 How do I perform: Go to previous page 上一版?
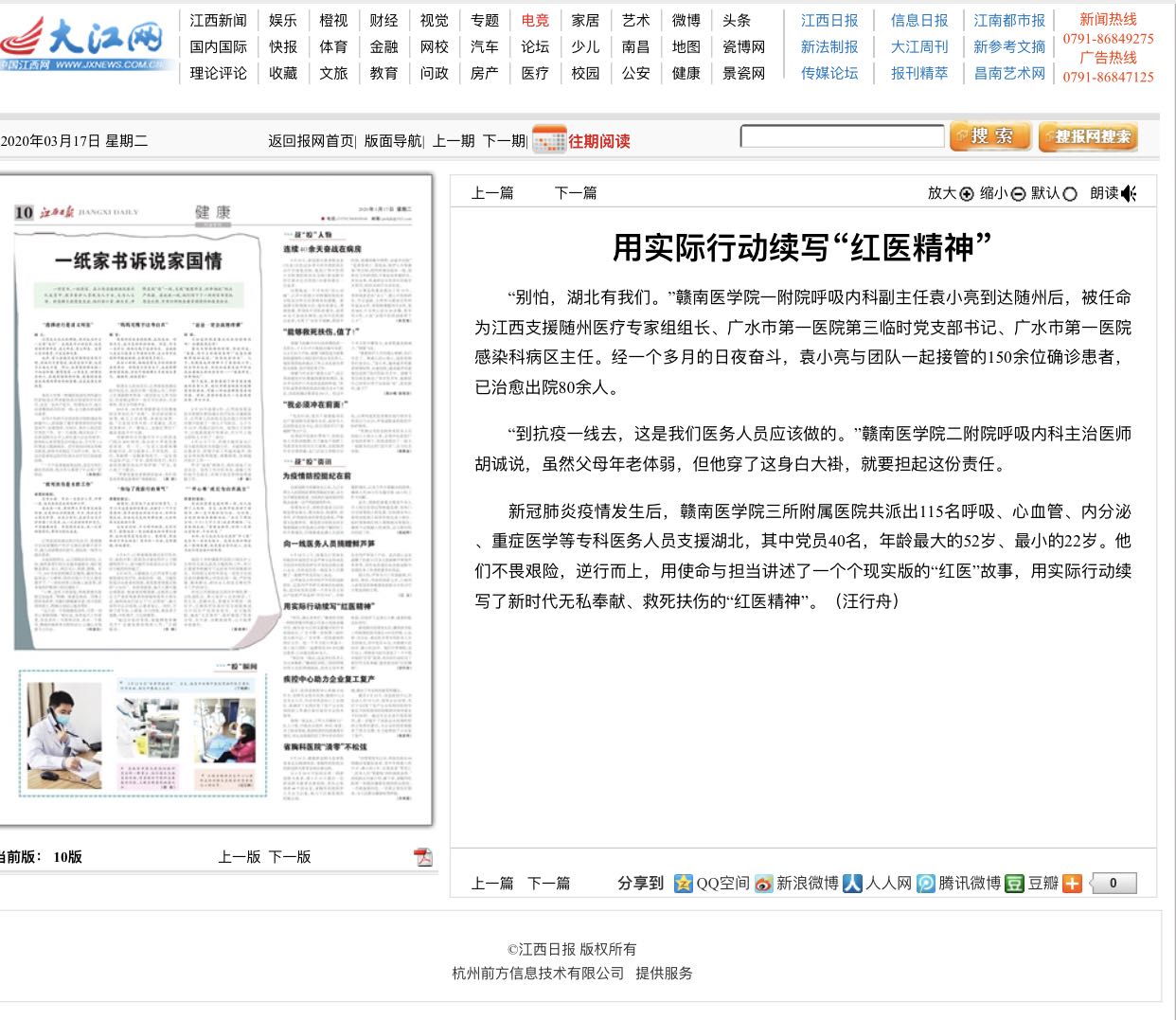click(x=239, y=857)
